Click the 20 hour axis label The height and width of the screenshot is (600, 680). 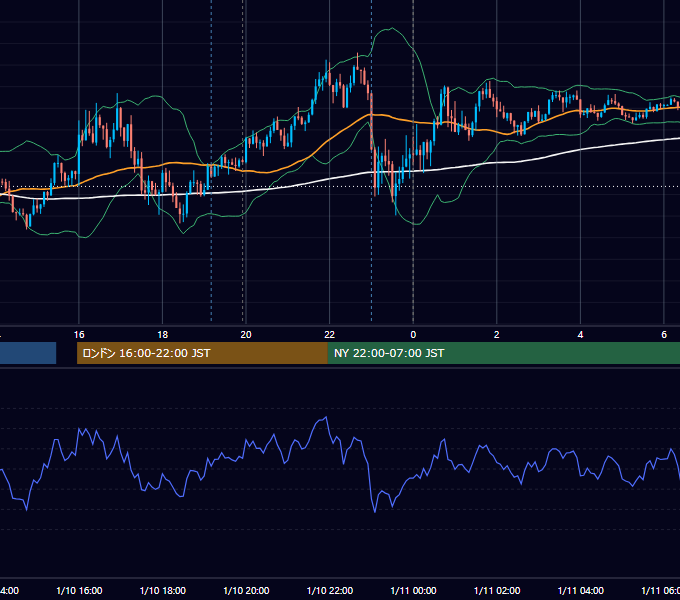point(246,335)
